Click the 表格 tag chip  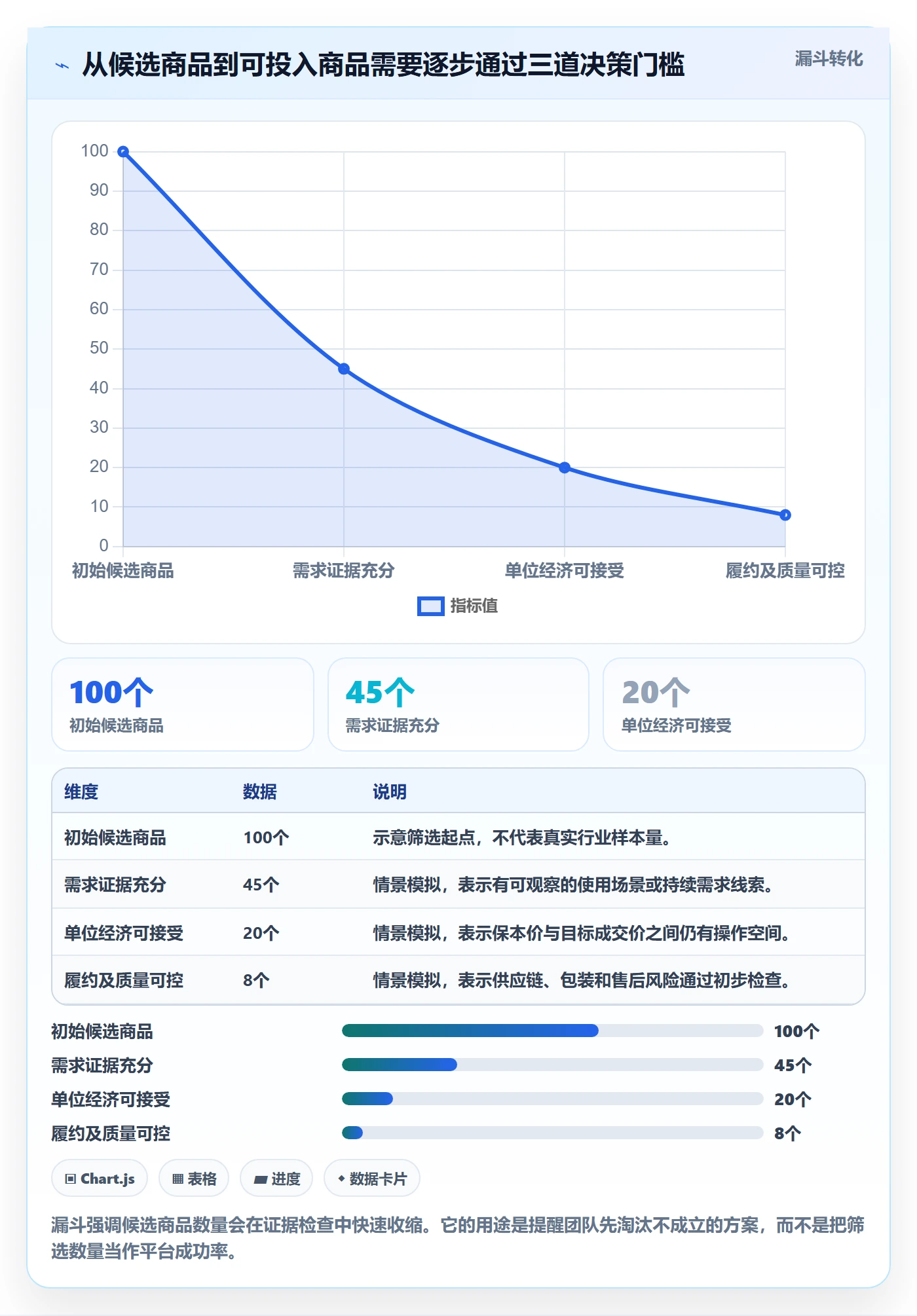pos(194,1179)
